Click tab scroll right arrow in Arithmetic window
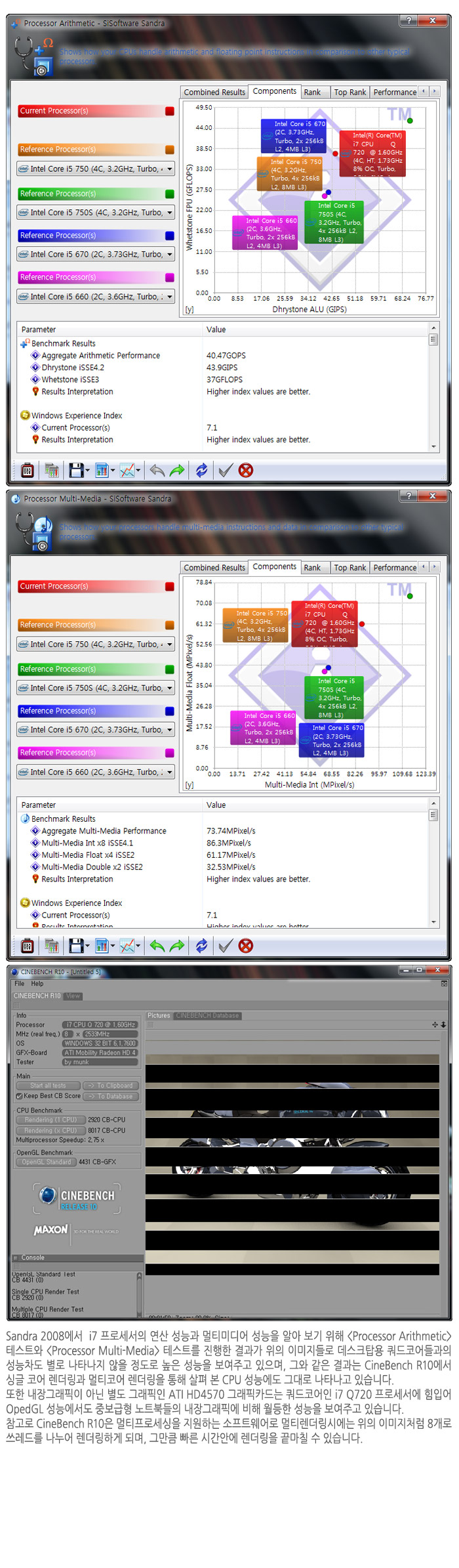Screen dimensions: 459x1568 [434, 91]
